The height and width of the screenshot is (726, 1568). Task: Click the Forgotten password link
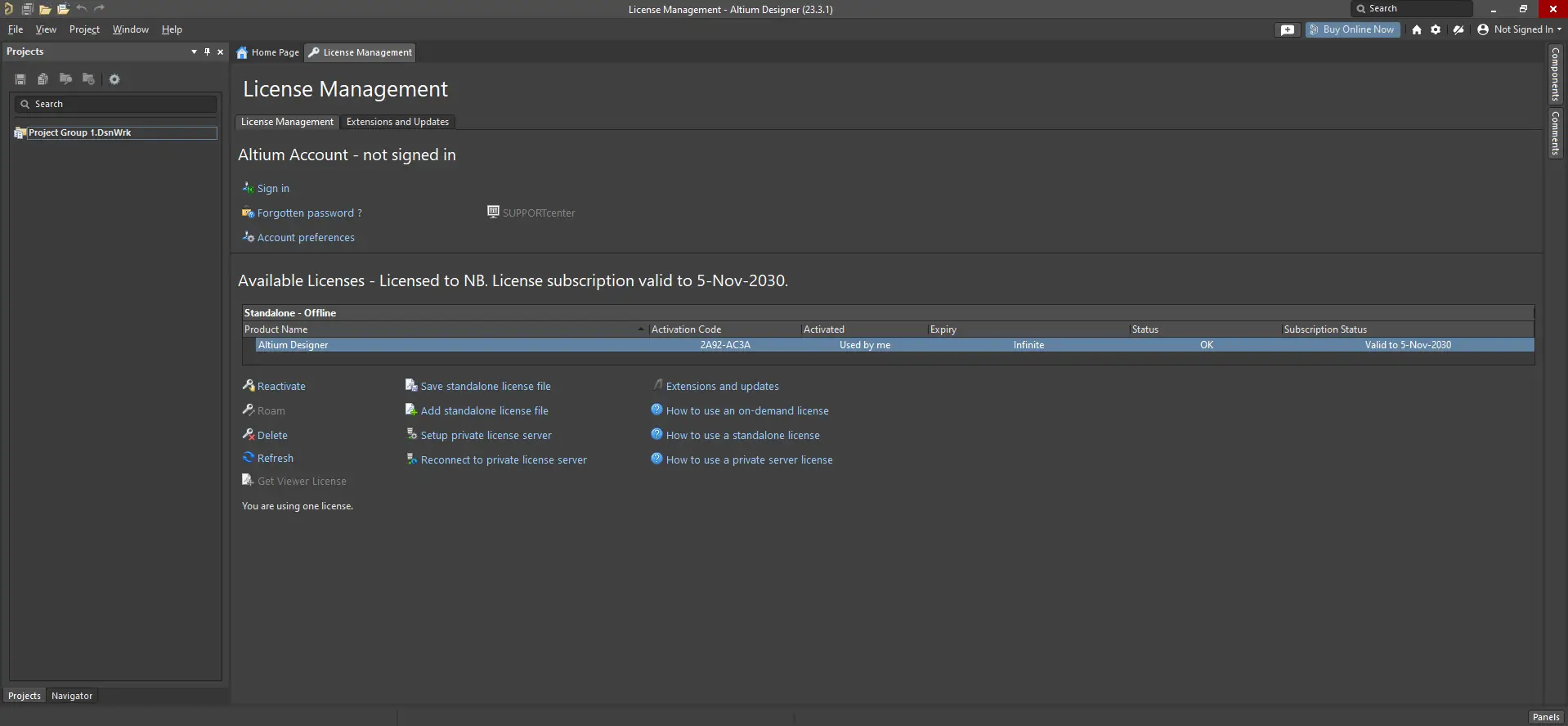(x=309, y=213)
